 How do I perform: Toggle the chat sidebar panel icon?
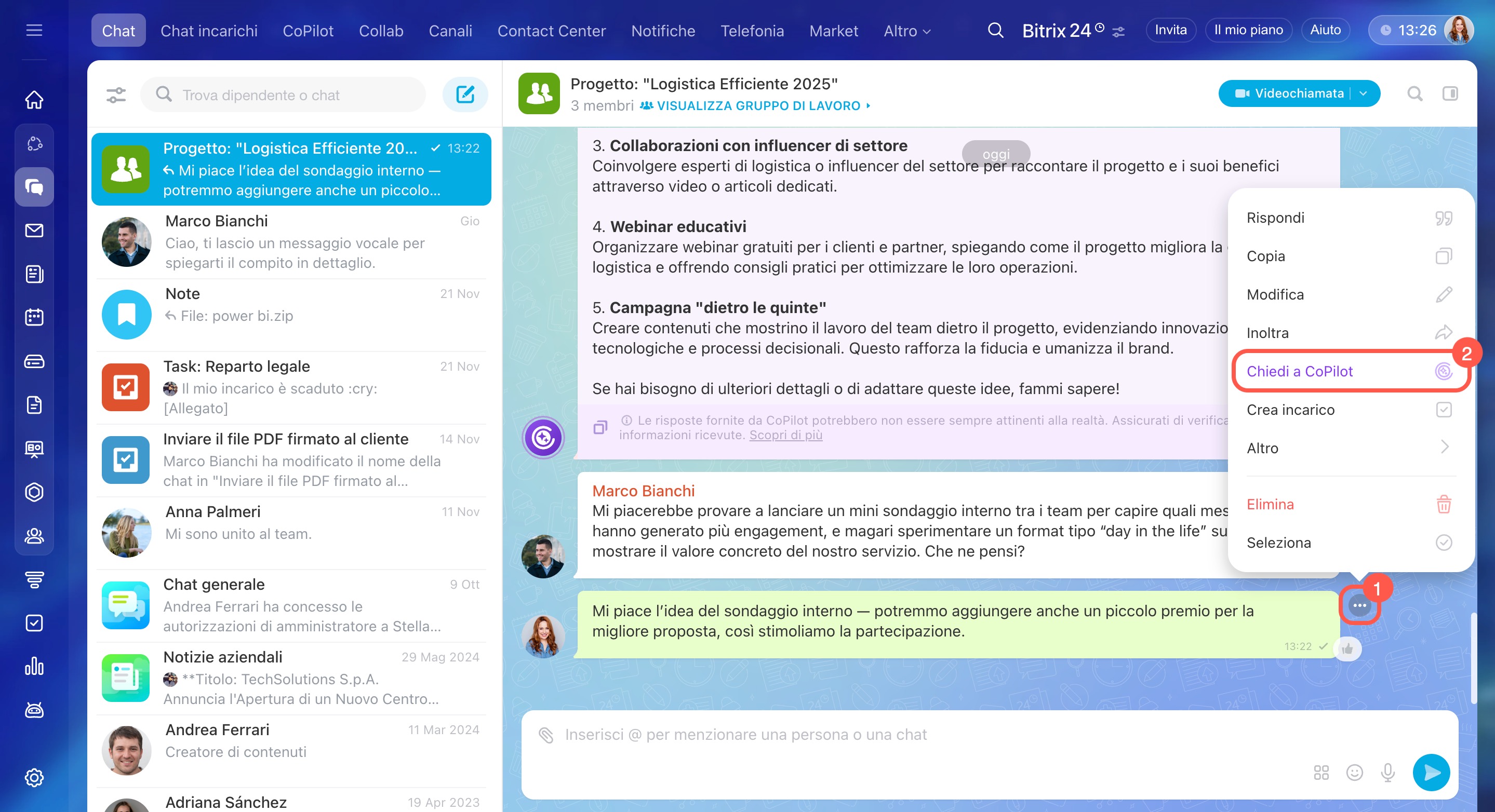tap(1450, 93)
